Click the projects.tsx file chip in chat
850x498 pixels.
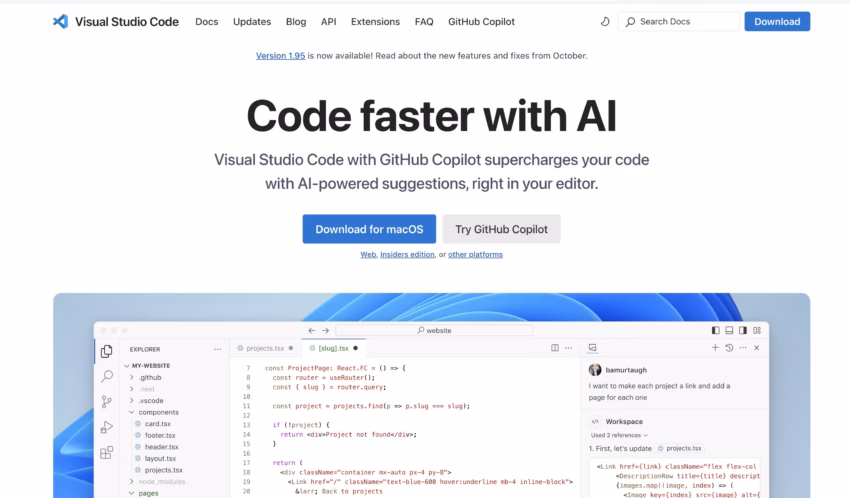[679, 448]
